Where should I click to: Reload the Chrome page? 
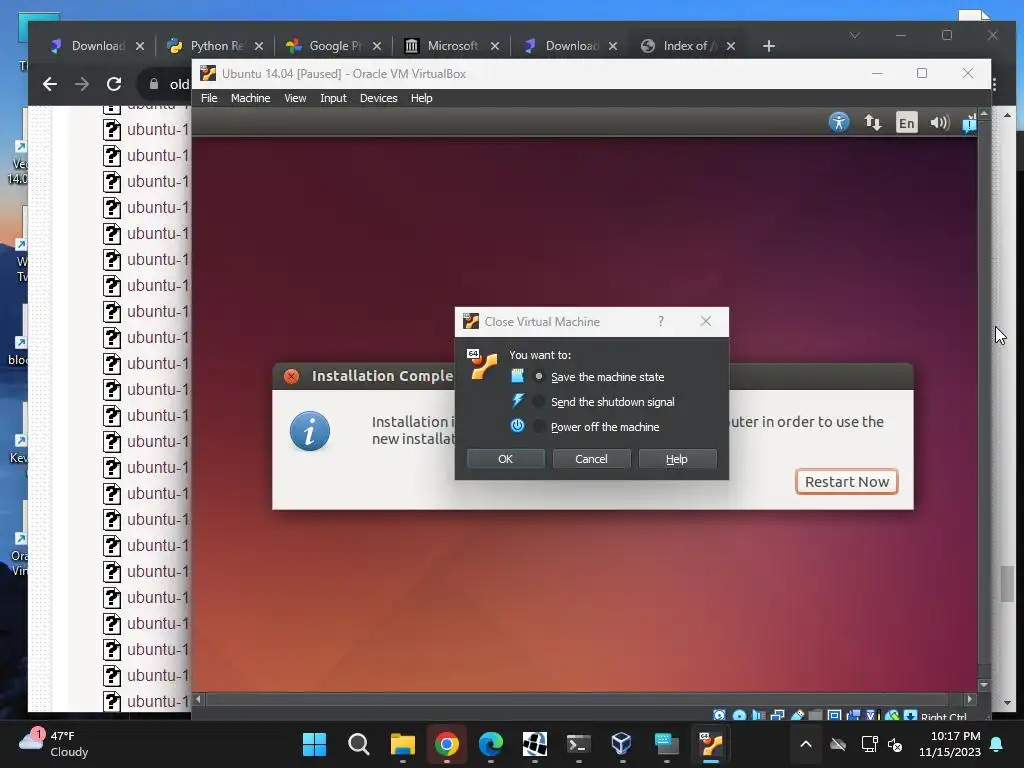114,84
